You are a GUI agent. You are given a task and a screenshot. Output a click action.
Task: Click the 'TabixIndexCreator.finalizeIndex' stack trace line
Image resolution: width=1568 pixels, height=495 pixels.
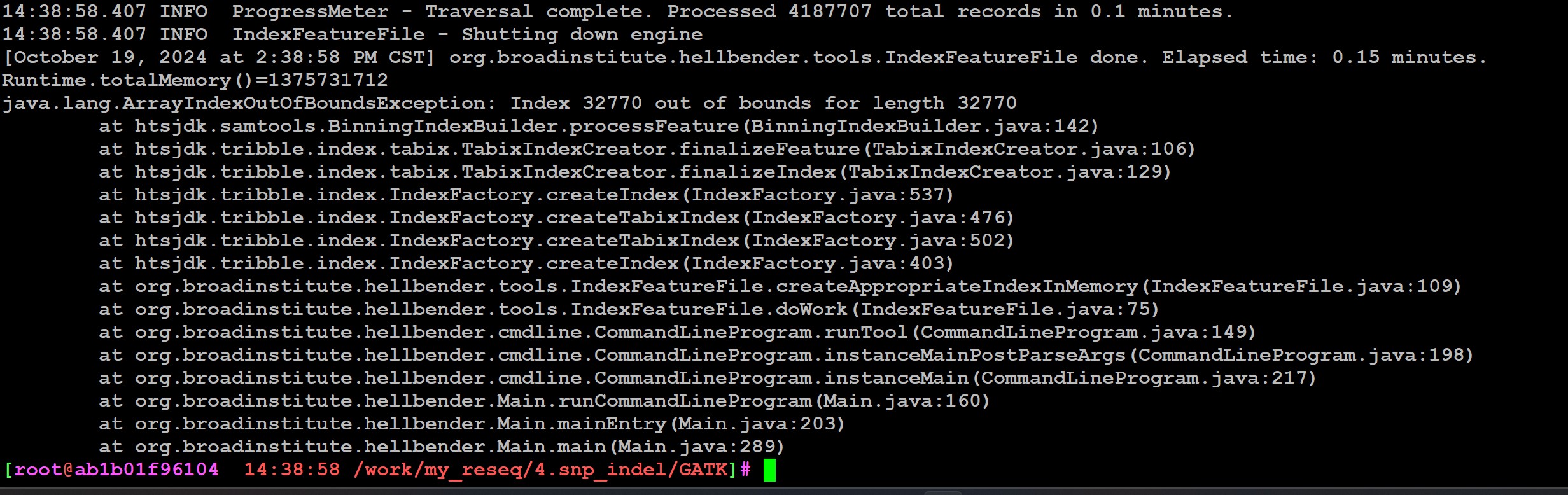(635, 172)
